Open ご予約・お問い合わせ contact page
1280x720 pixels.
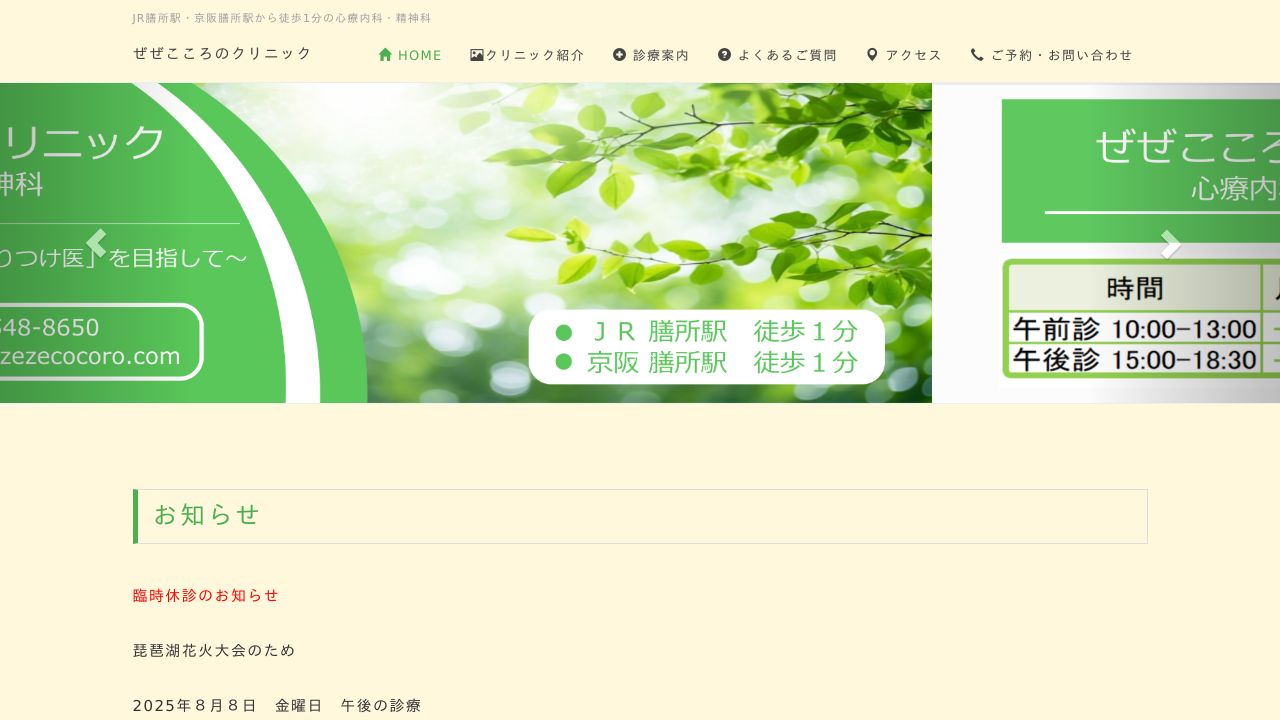click(1062, 55)
